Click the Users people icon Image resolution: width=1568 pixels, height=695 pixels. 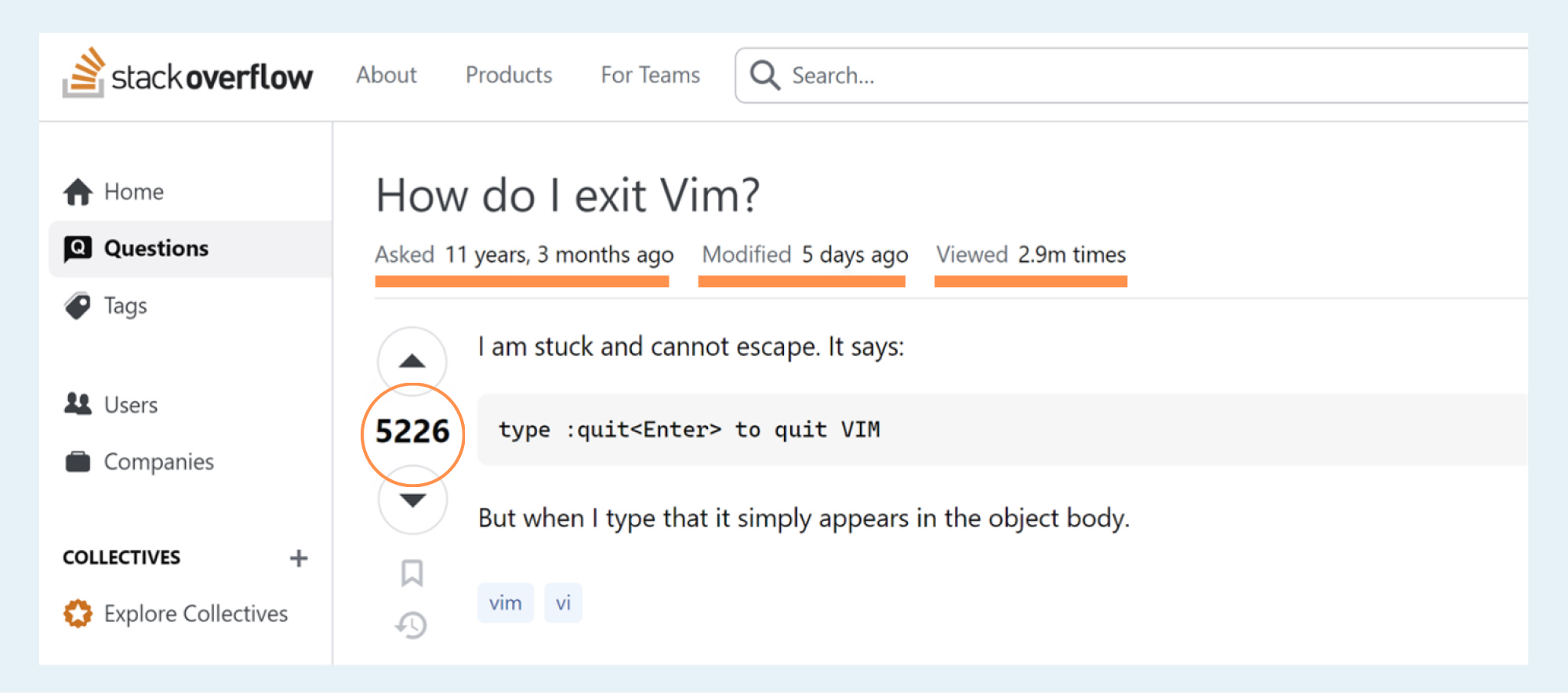pos(78,404)
